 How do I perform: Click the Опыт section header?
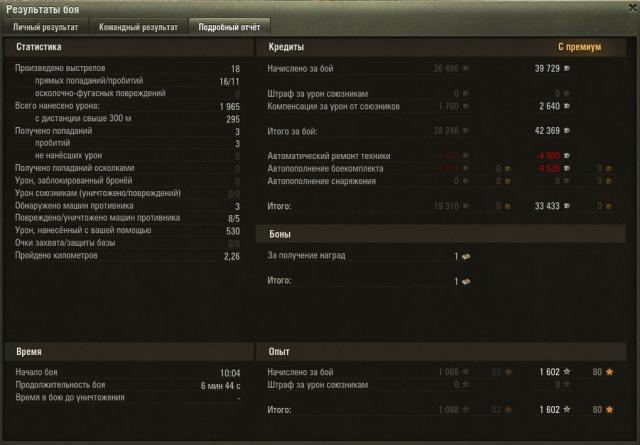(x=279, y=352)
